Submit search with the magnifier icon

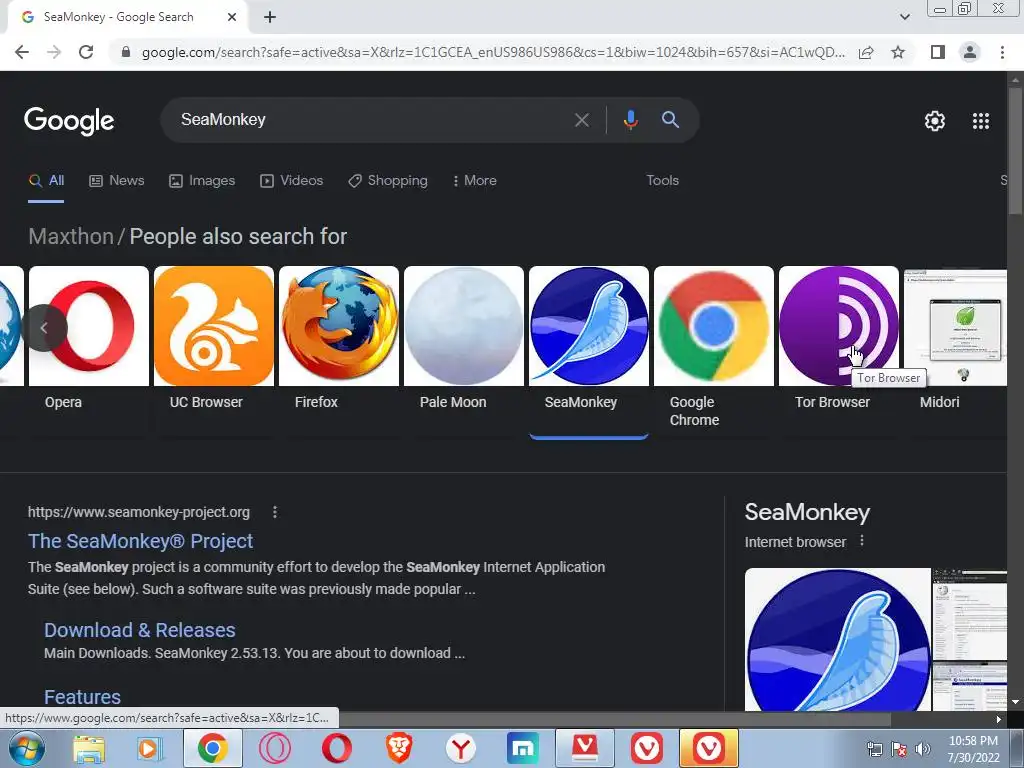point(670,120)
